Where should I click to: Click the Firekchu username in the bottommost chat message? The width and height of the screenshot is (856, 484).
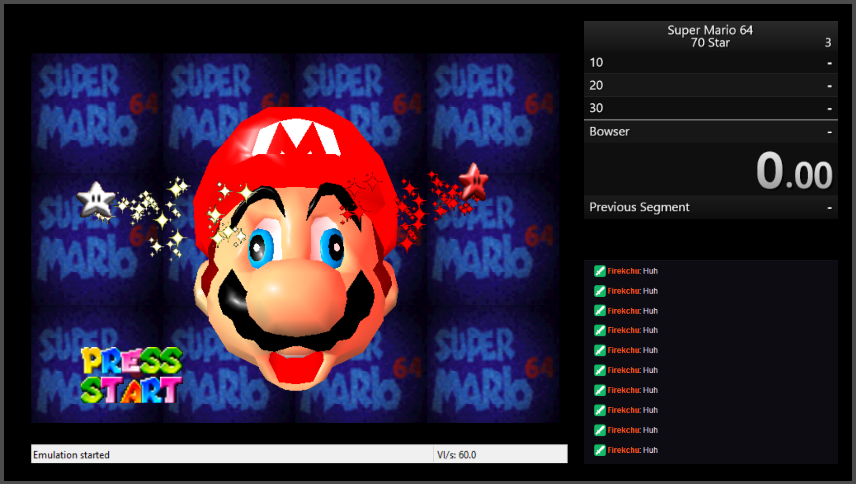click(623, 450)
